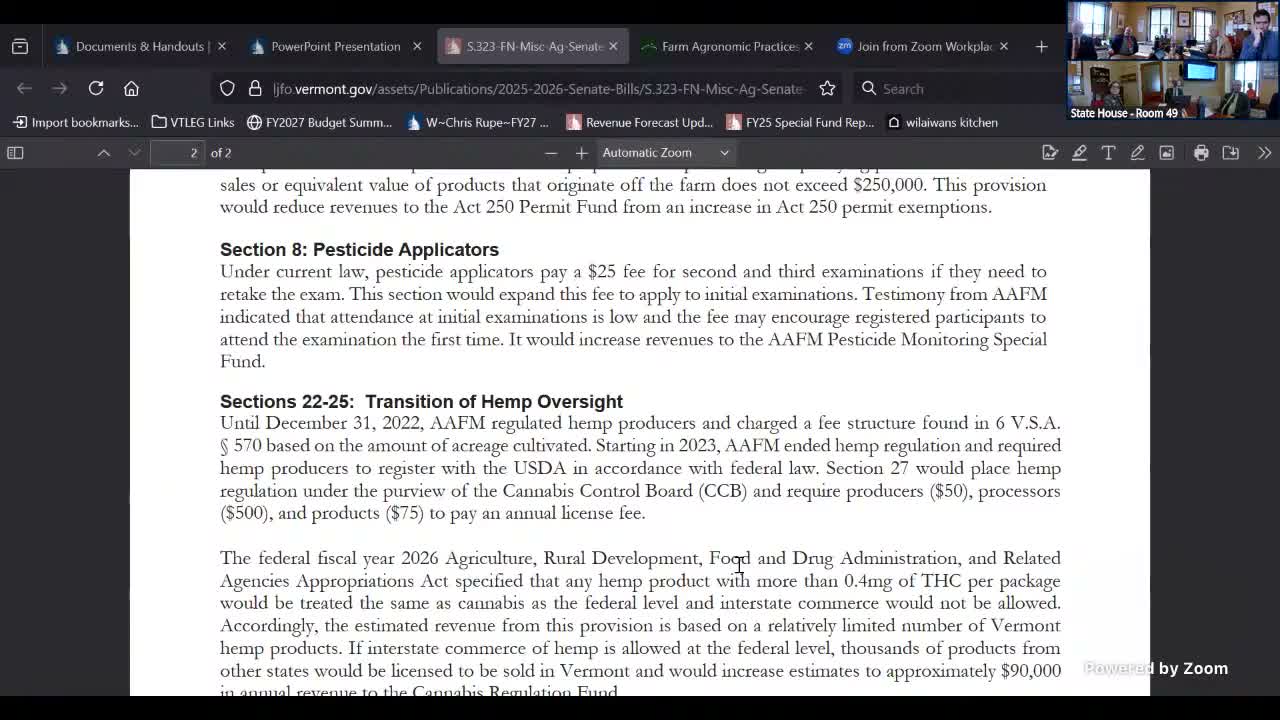View site security lock information
1280x720 pixels.
(255, 88)
